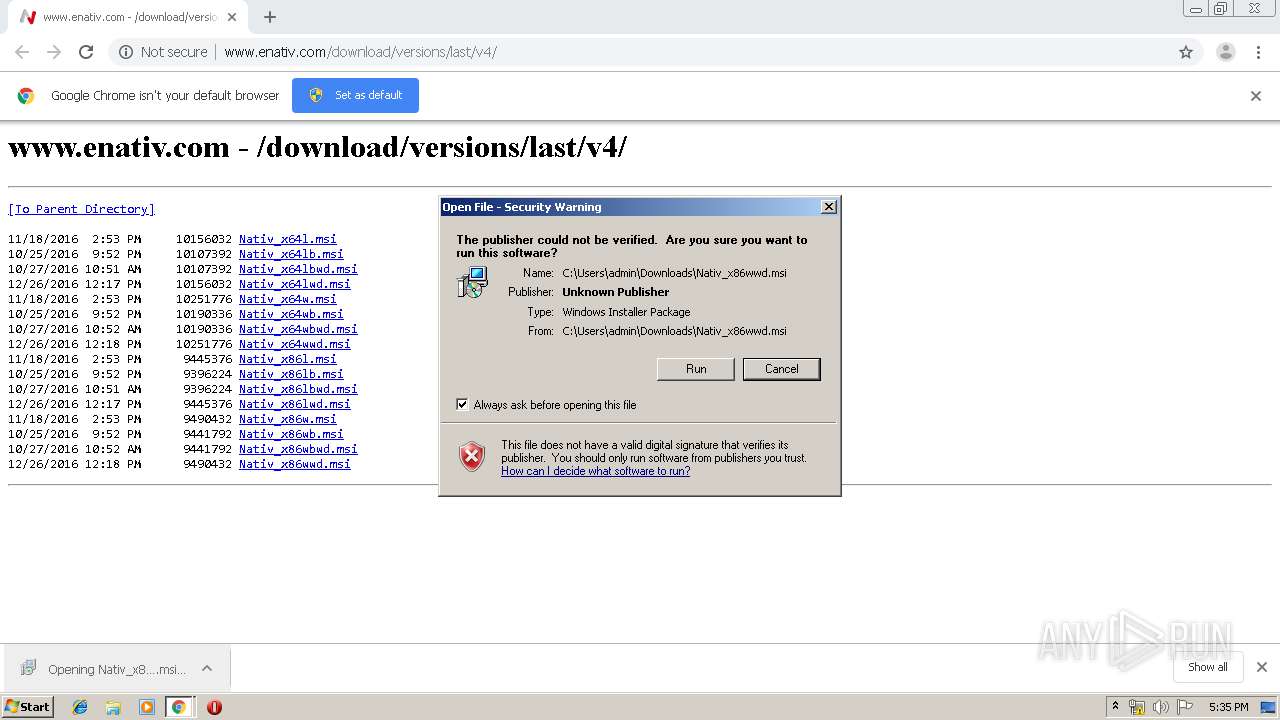The width and height of the screenshot is (1280, 720).
Task: Click the Not secure site info icon
Action: (126, 52)
